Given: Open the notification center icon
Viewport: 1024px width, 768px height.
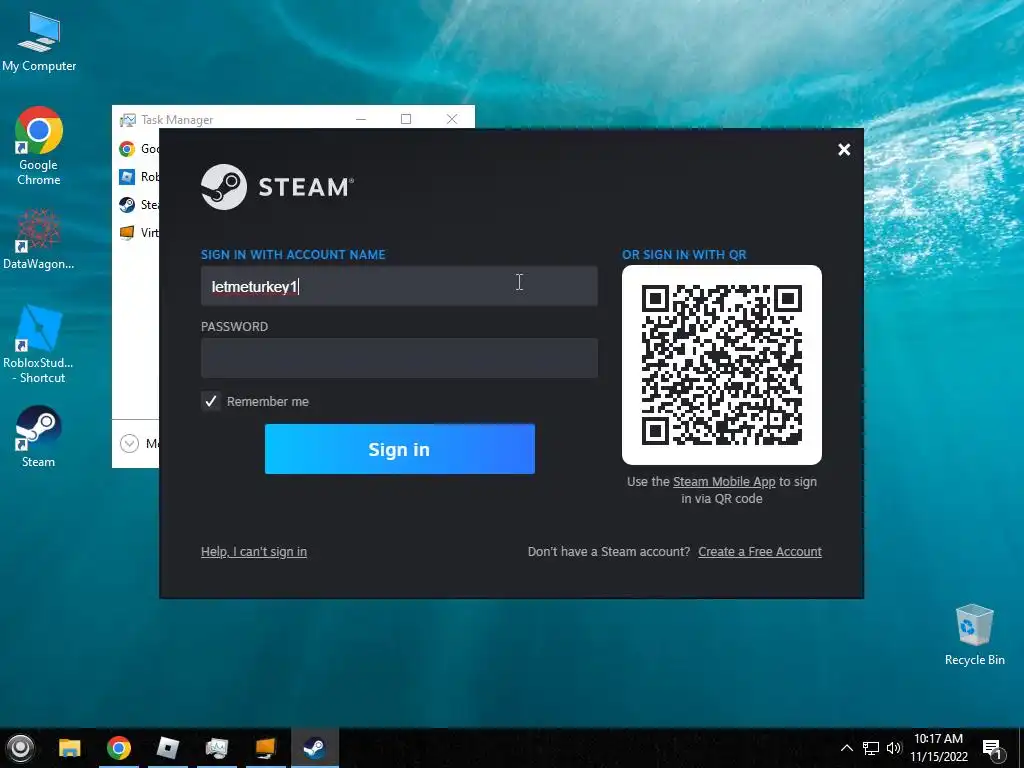Looking at the screenshot, I should (992, 749).
